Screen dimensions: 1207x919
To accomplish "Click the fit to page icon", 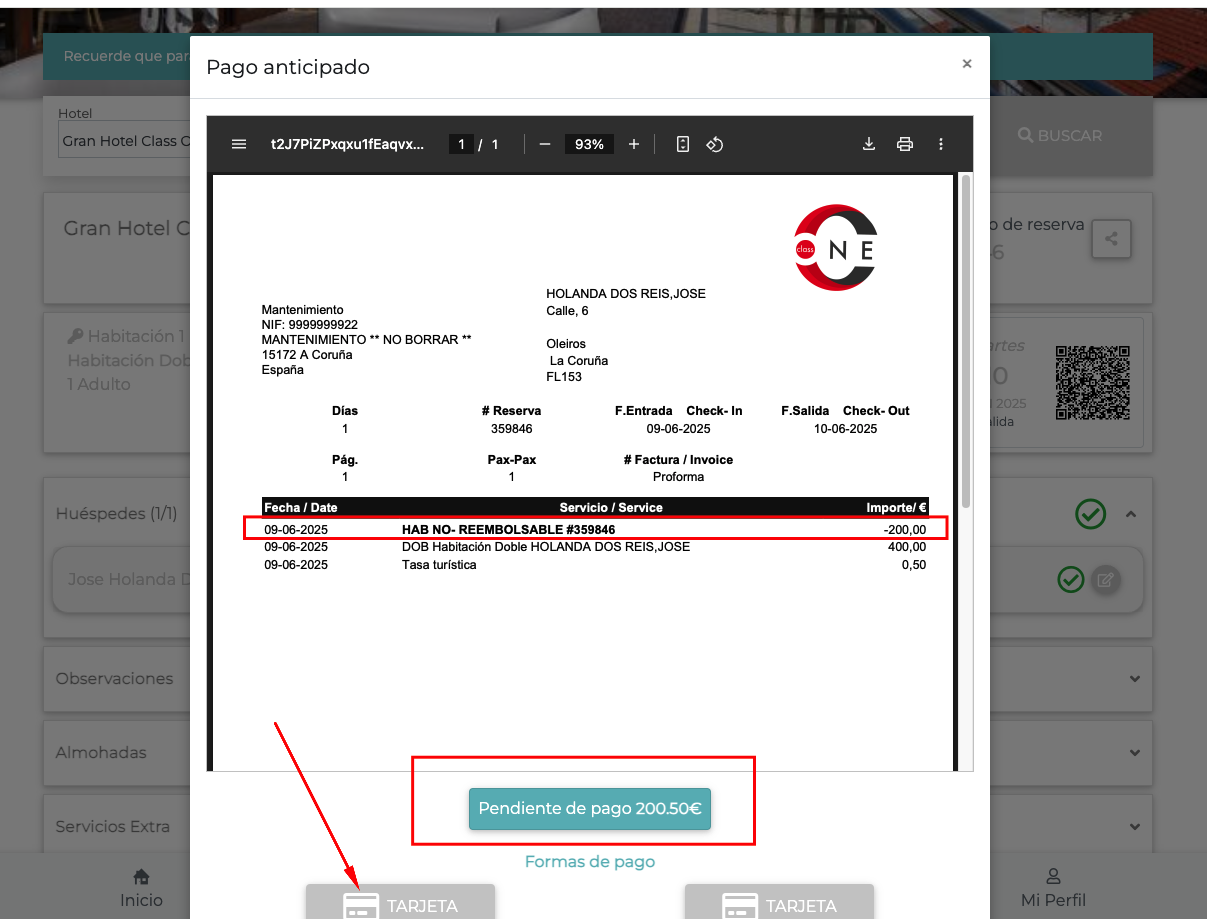I will [683, 144].
